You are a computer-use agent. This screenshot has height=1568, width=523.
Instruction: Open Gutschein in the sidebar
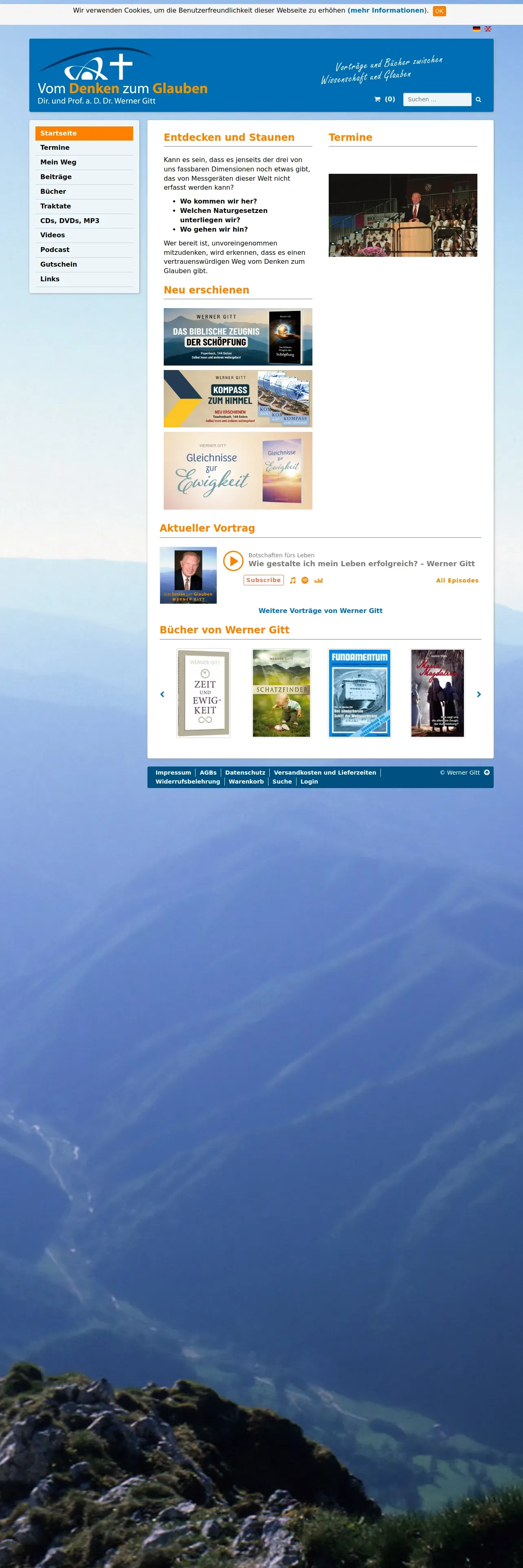point(84,264)
